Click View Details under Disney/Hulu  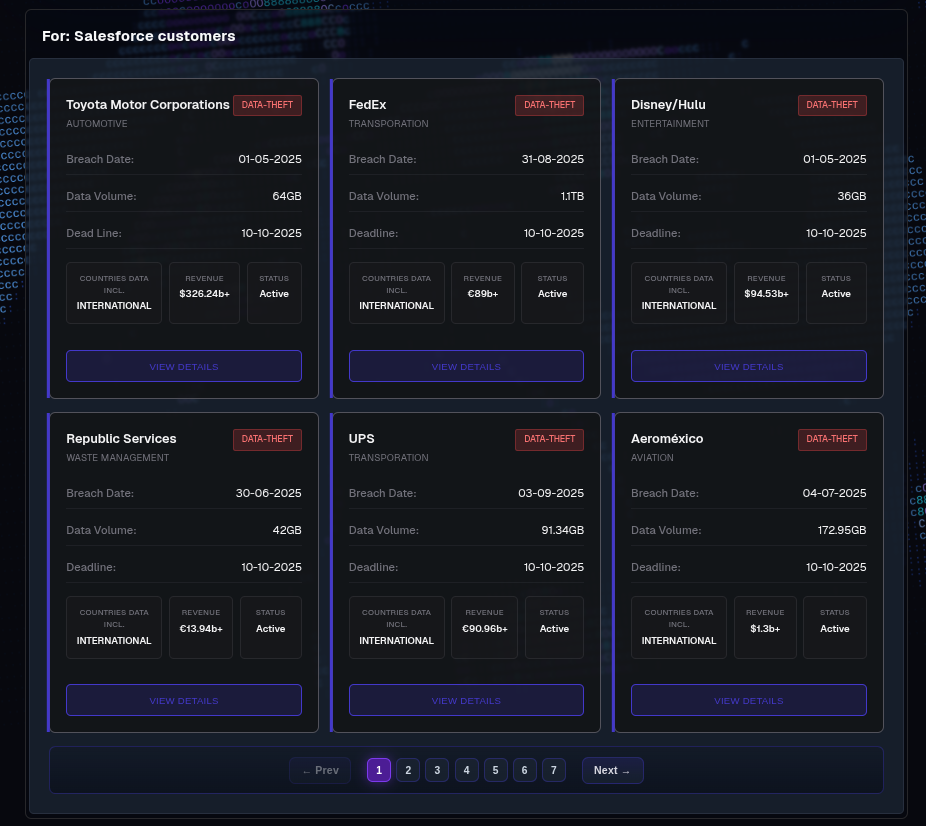pos(748,366)
